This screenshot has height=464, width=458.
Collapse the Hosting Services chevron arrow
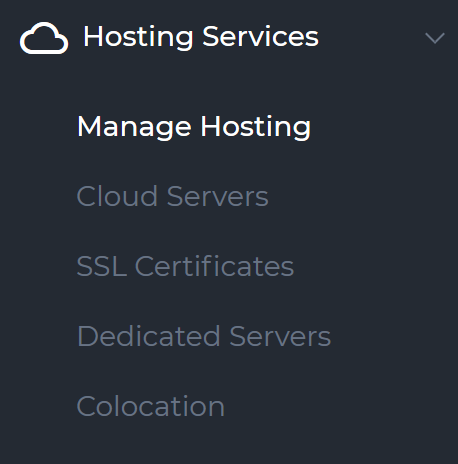tap(435, 38)
